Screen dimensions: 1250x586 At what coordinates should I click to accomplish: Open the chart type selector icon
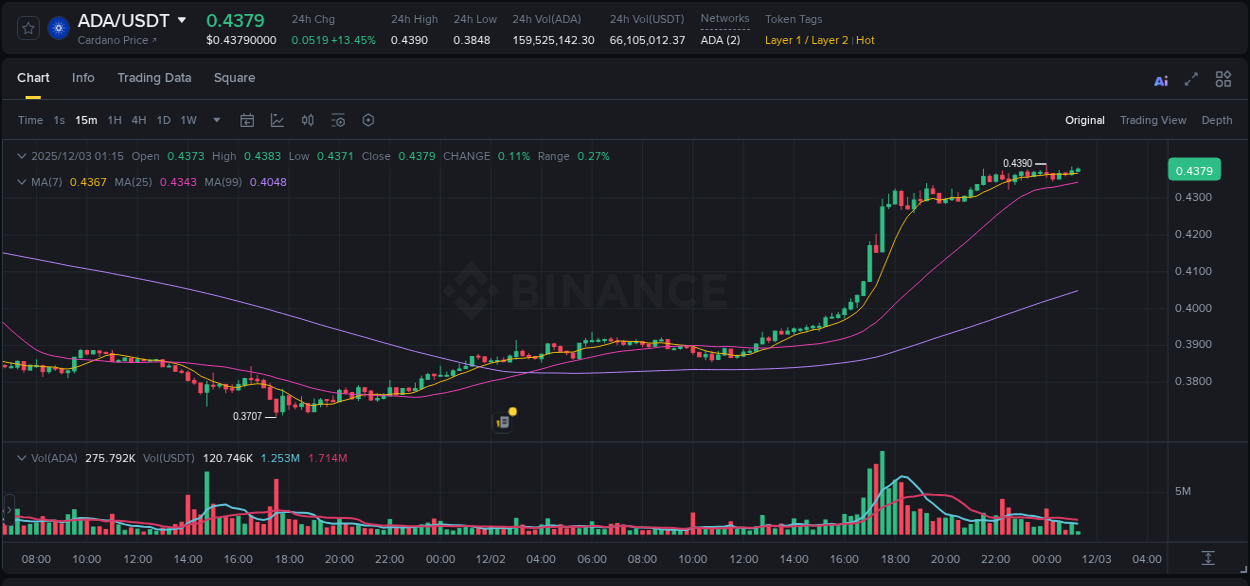[x=277, y=120]
